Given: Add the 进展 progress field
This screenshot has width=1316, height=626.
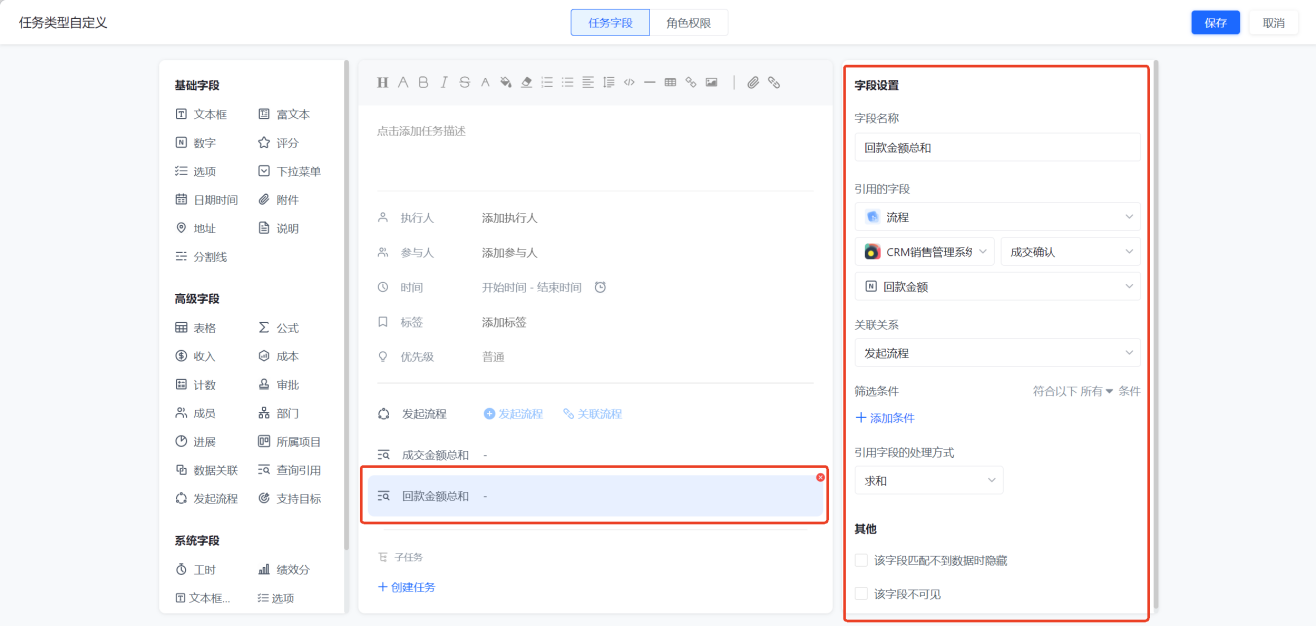Looking at the screenshot, I should 195,441.
